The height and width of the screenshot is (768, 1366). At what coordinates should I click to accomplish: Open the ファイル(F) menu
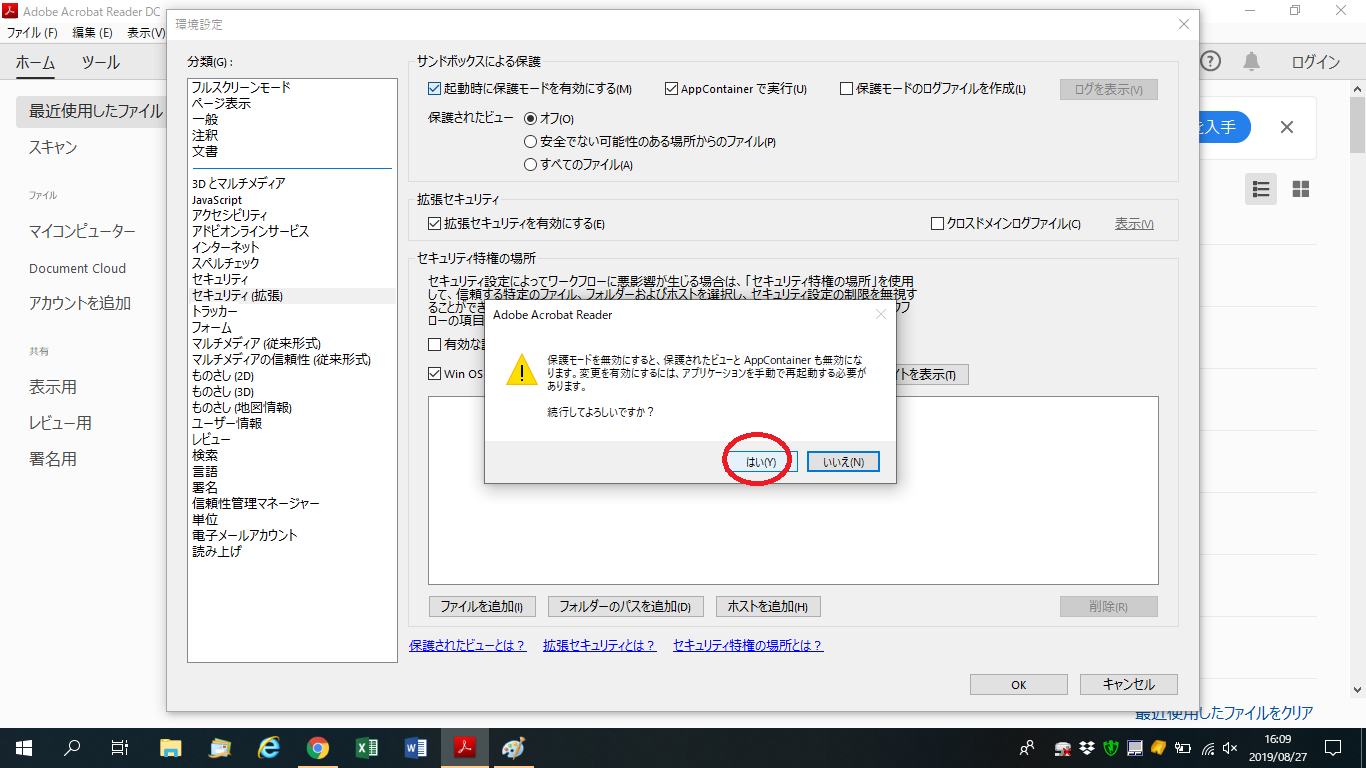[x=32, y=33]
